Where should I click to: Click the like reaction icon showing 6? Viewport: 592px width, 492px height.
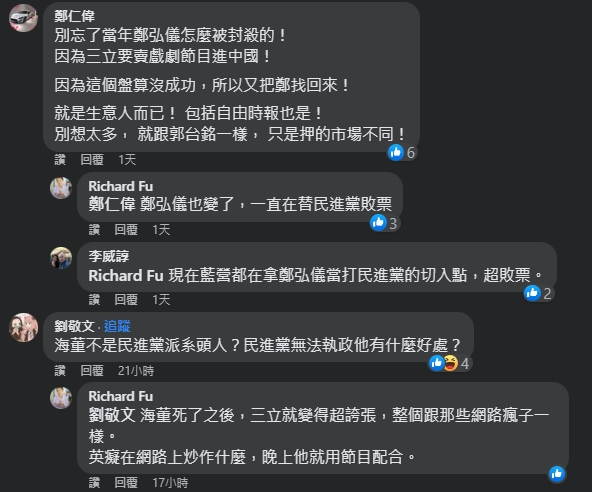(x=396, y=153)
